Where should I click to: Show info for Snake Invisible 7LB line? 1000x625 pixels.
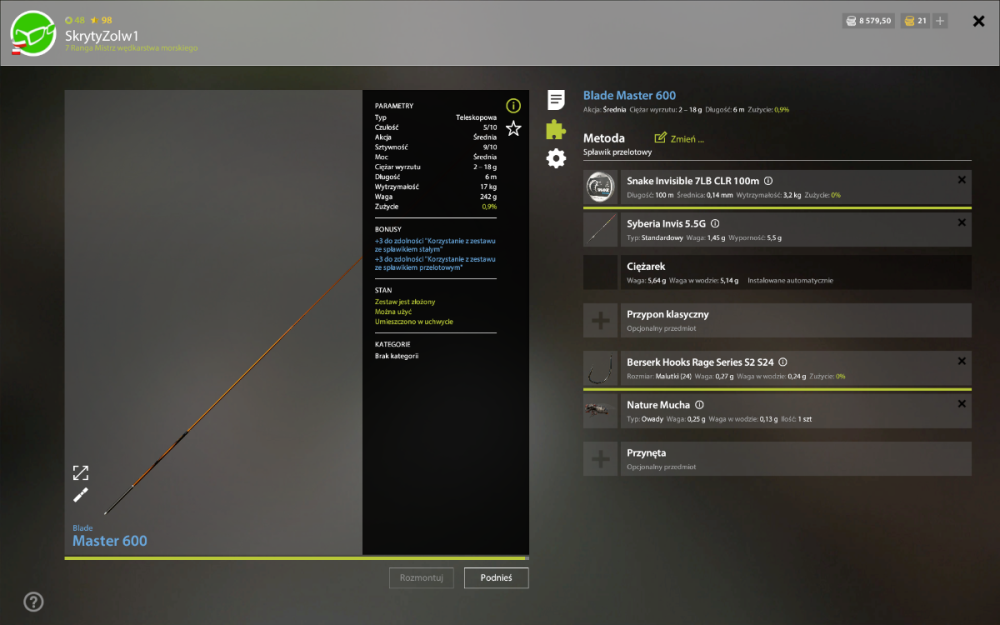click(x=768, y=181)
